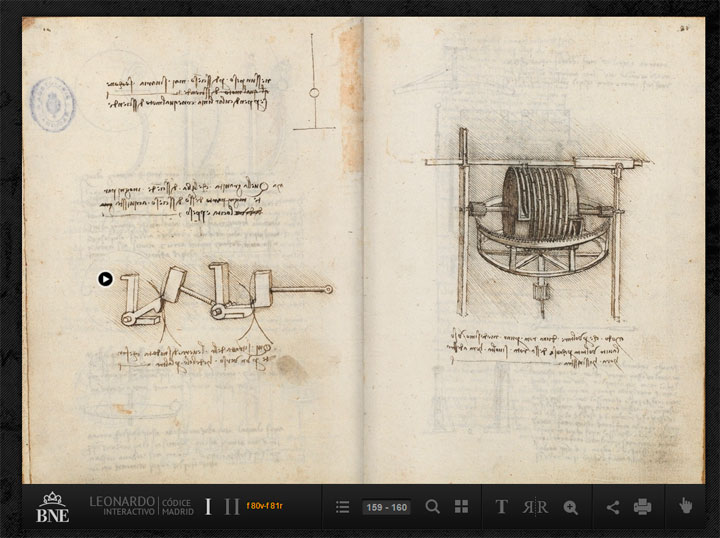Play the linkage mechanism animation
This screenshot has width=720, height=538.
(x=105, y=279)
